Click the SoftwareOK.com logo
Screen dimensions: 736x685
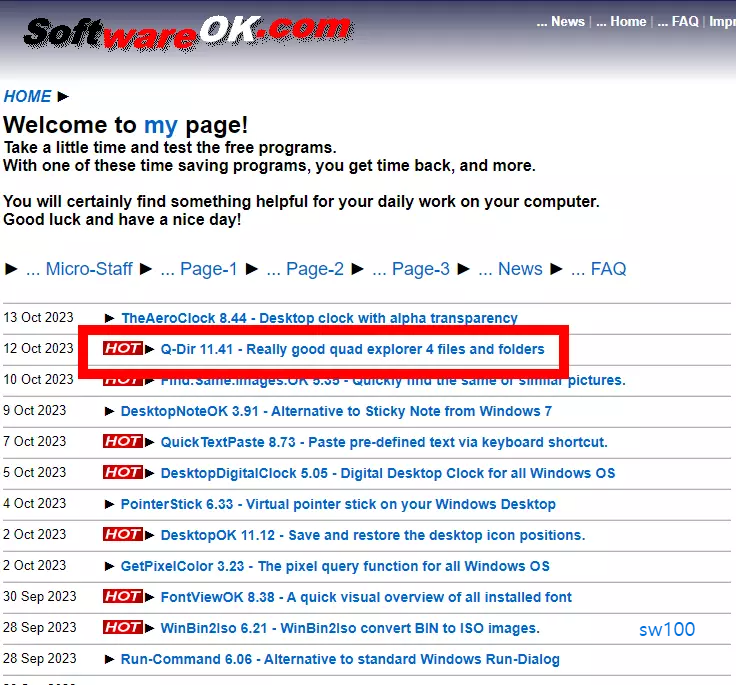(x=188, y=33)
